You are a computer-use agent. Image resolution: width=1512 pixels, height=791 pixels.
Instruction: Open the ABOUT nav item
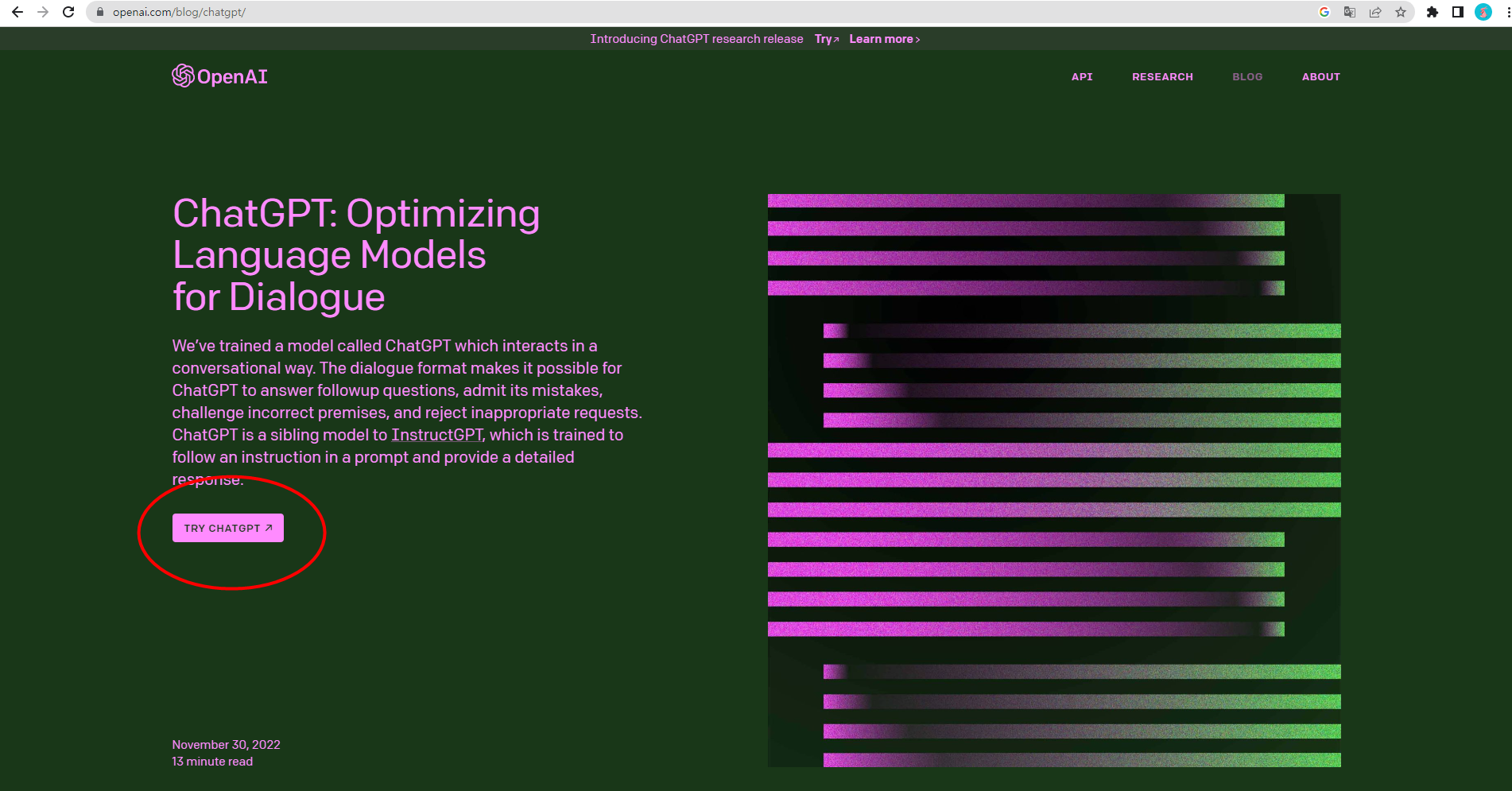(x=1321, y=77)
